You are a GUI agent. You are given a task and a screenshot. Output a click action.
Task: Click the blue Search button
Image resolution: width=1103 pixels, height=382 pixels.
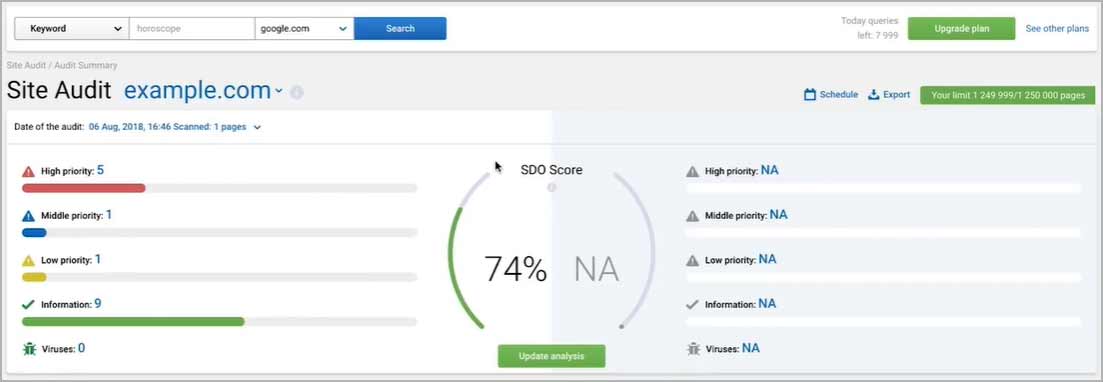(400, 29)
